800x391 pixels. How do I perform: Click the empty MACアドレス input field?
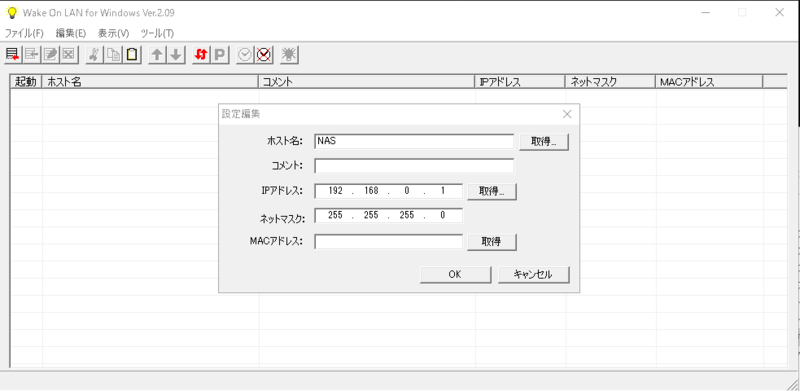[388, 241]
